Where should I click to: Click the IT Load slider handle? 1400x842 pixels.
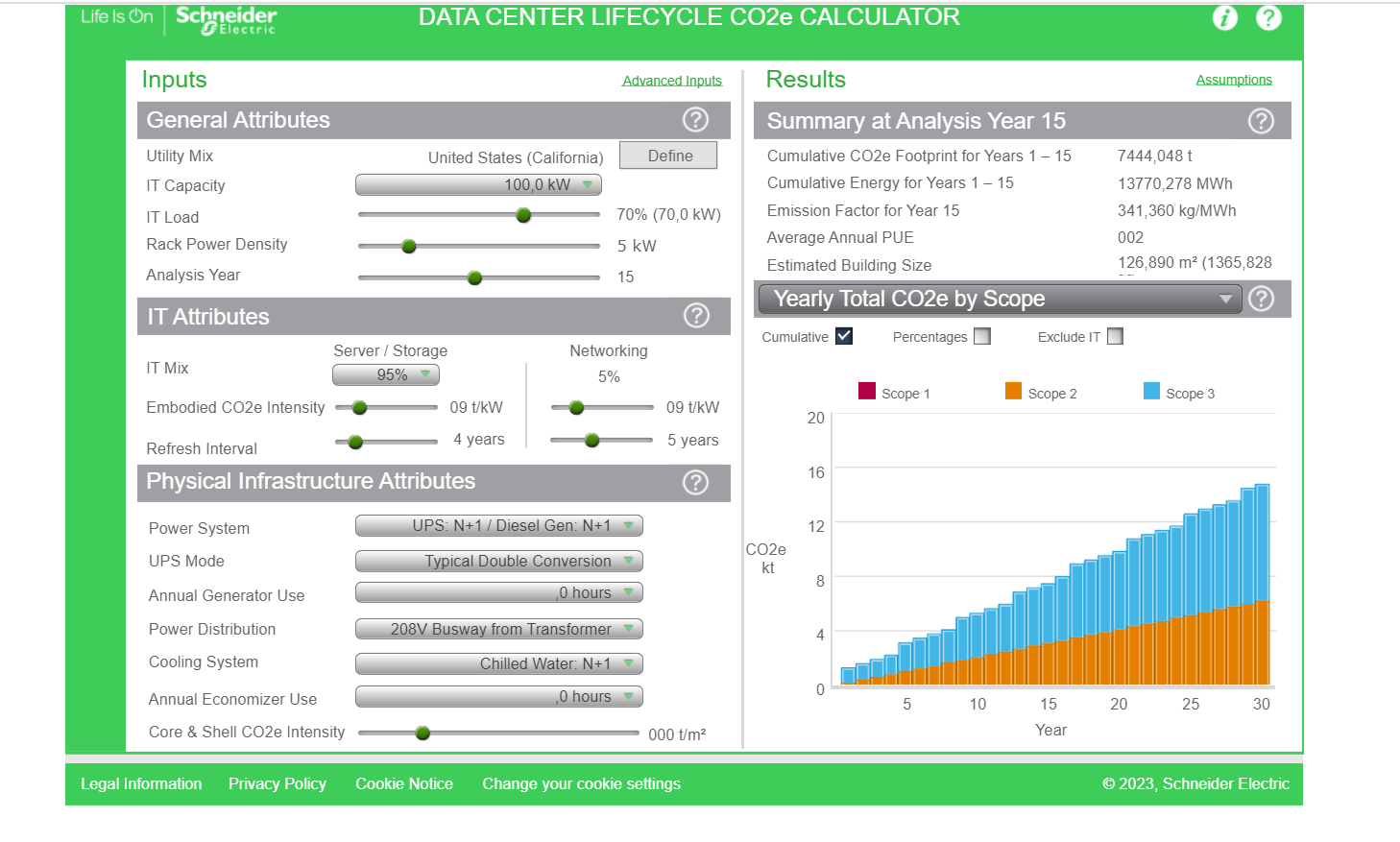pyautogui.click(x=523, y=215)
